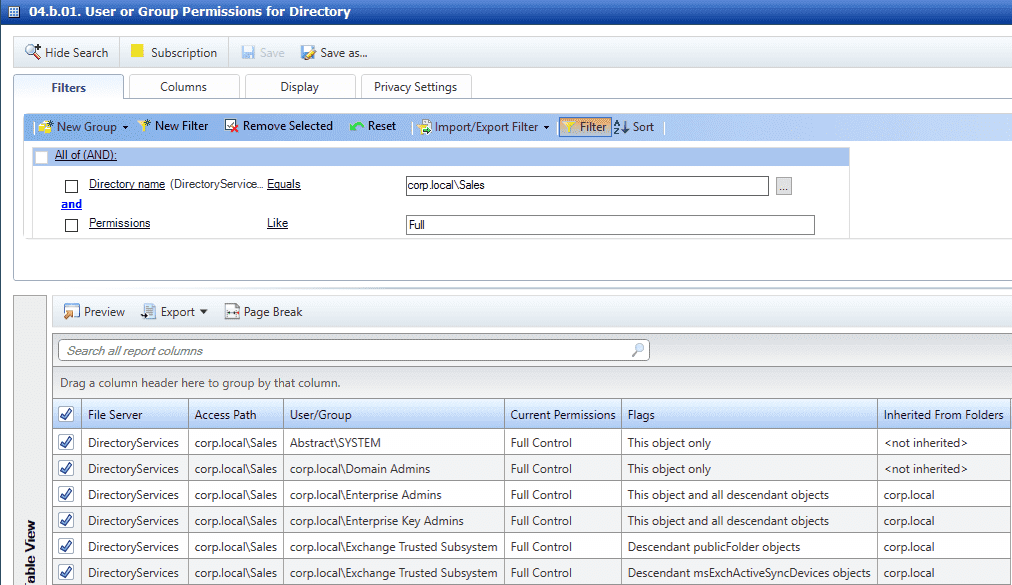Screen dimensions: 1012x585
Task: Click the Save floppy disk icon
Action: tap(248, 52)
